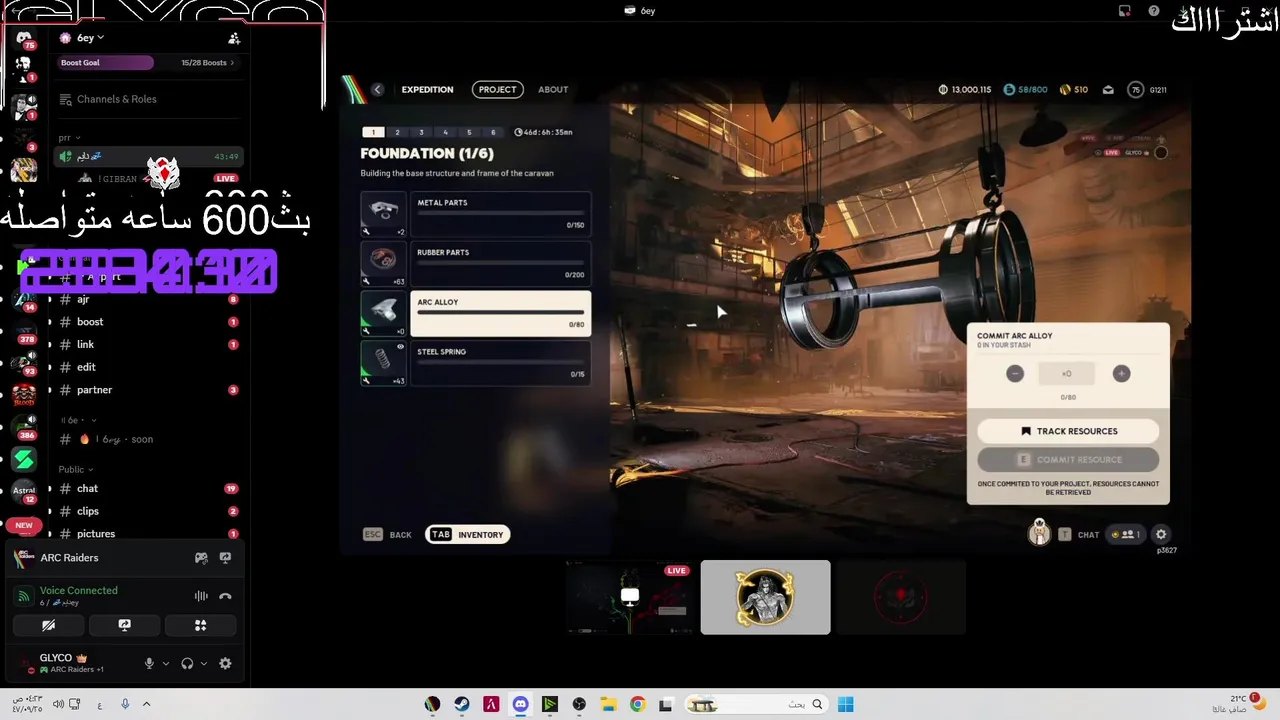The image size is (1280, 720).
Task: Click the Track Resources button
Action: point(1068,431)
